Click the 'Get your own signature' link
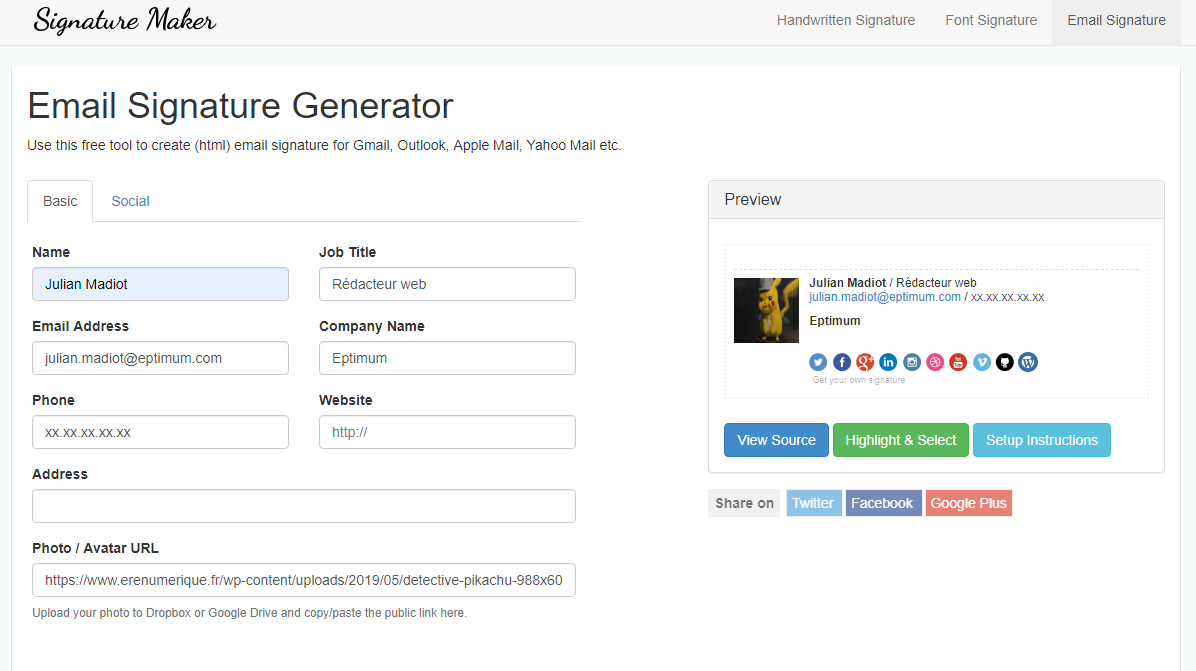This screenshot has height=671, width=1196. (x=859, y=380)
